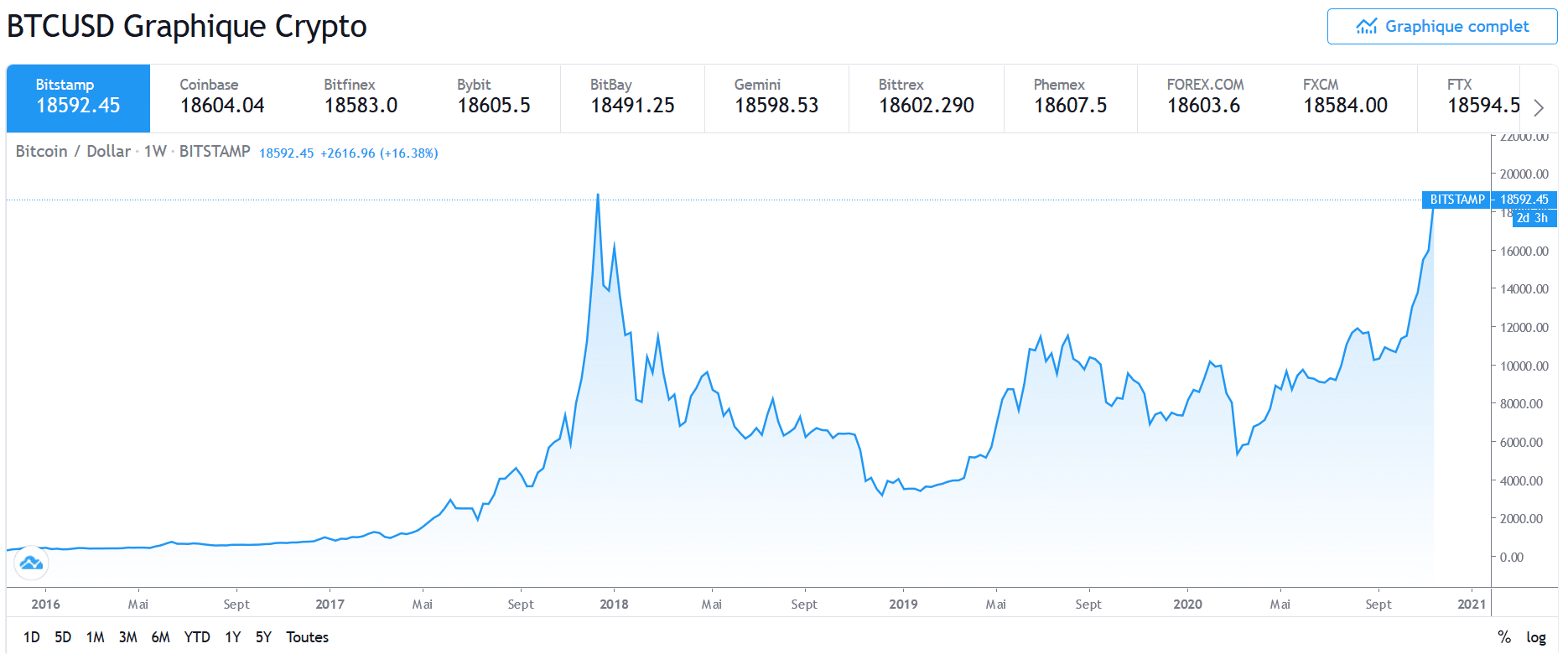Image resolution: width=1568 pixels, height=654 pixels.
Task: Select the Bitstamp exchange tab
Action: click(78, 98)
